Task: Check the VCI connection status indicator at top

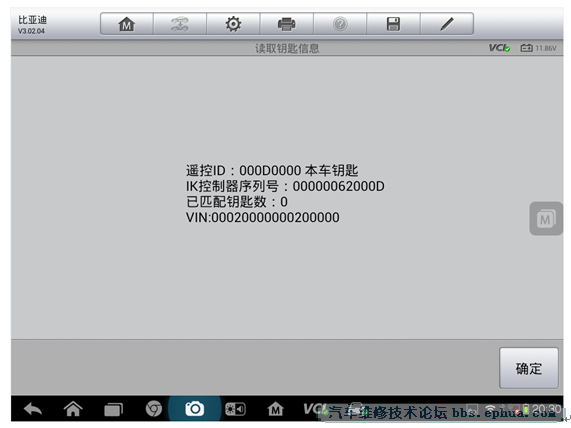Action: 499,48
